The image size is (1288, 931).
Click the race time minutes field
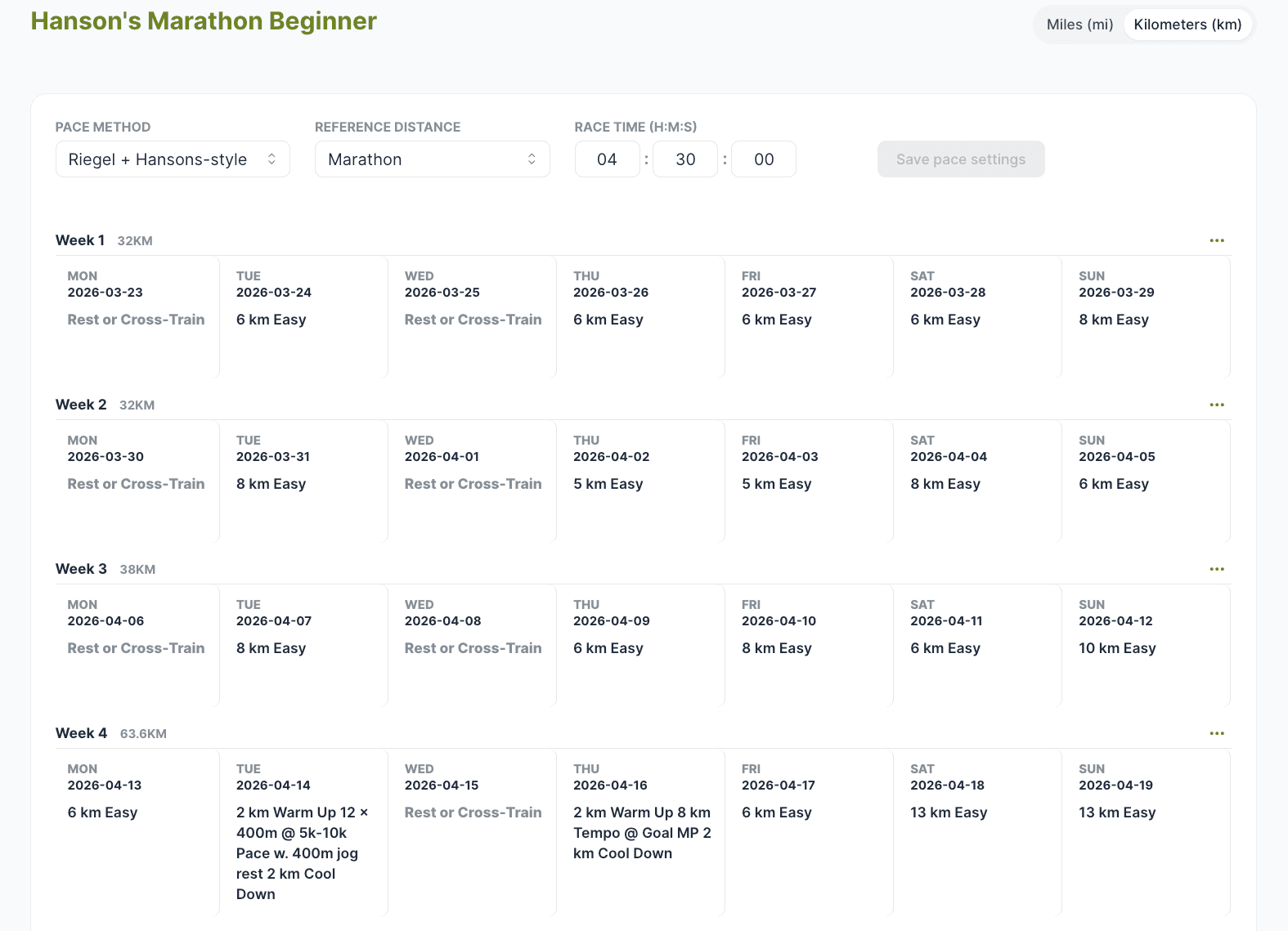coord(685,159)
